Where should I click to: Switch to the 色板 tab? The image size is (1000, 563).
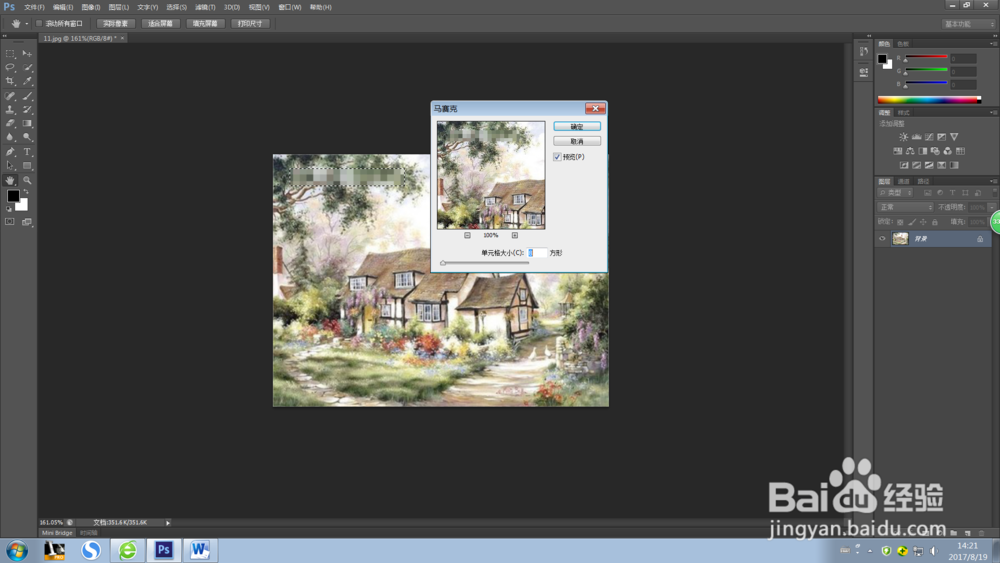click(x=903, y=44)
